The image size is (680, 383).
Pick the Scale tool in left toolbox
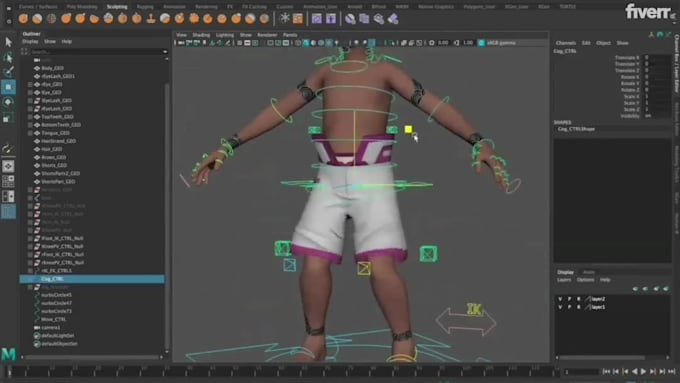8,117
